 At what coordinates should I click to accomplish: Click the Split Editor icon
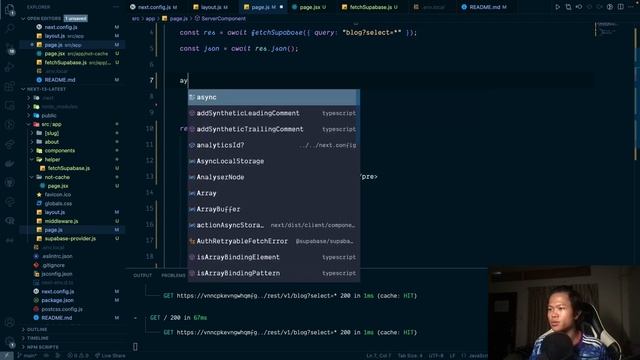[620, 7]
